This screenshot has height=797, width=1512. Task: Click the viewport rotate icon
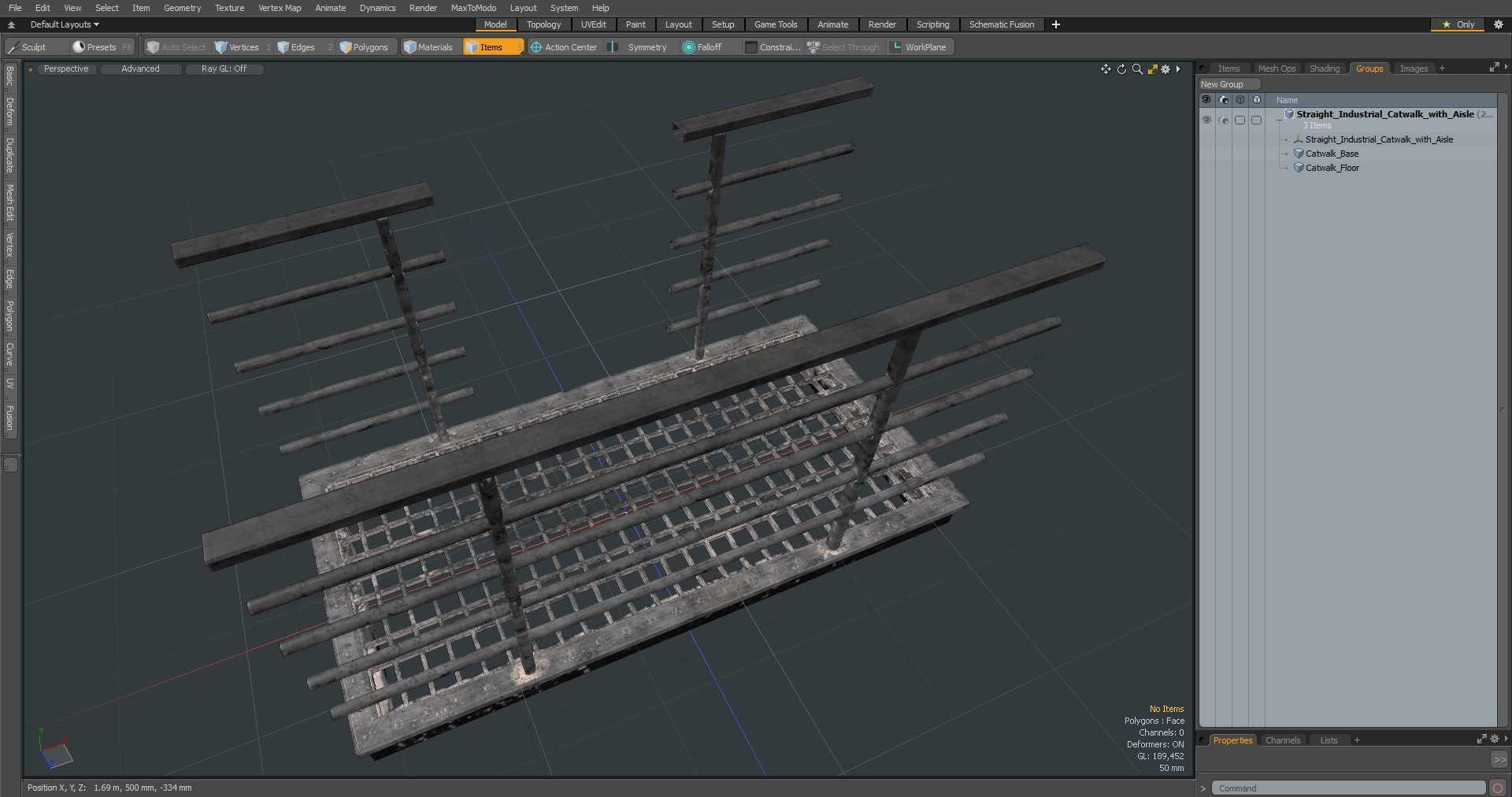click(x=1121, y=69)
